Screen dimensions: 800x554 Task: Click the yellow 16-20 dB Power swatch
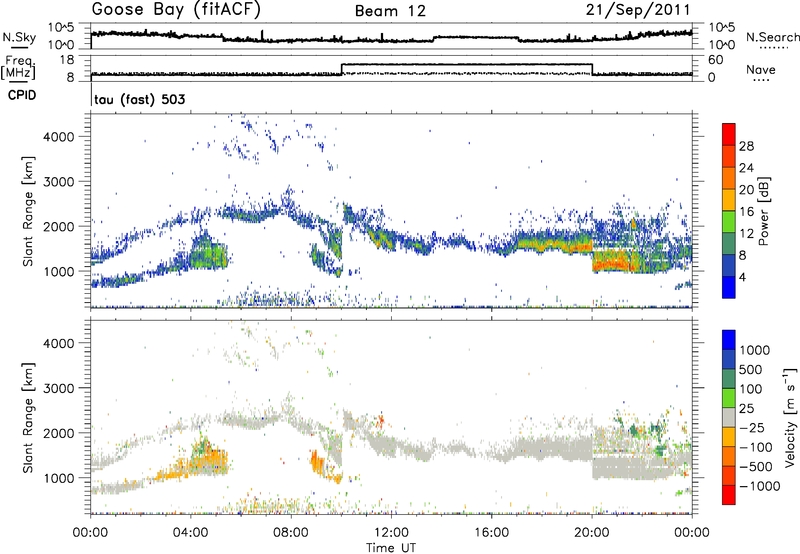click(729, 199)
